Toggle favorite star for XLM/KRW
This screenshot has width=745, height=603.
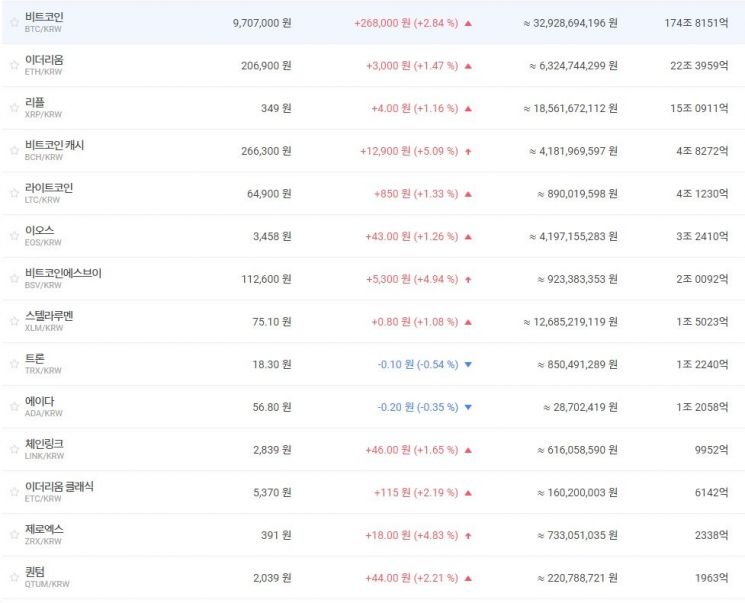click(14, 321)
